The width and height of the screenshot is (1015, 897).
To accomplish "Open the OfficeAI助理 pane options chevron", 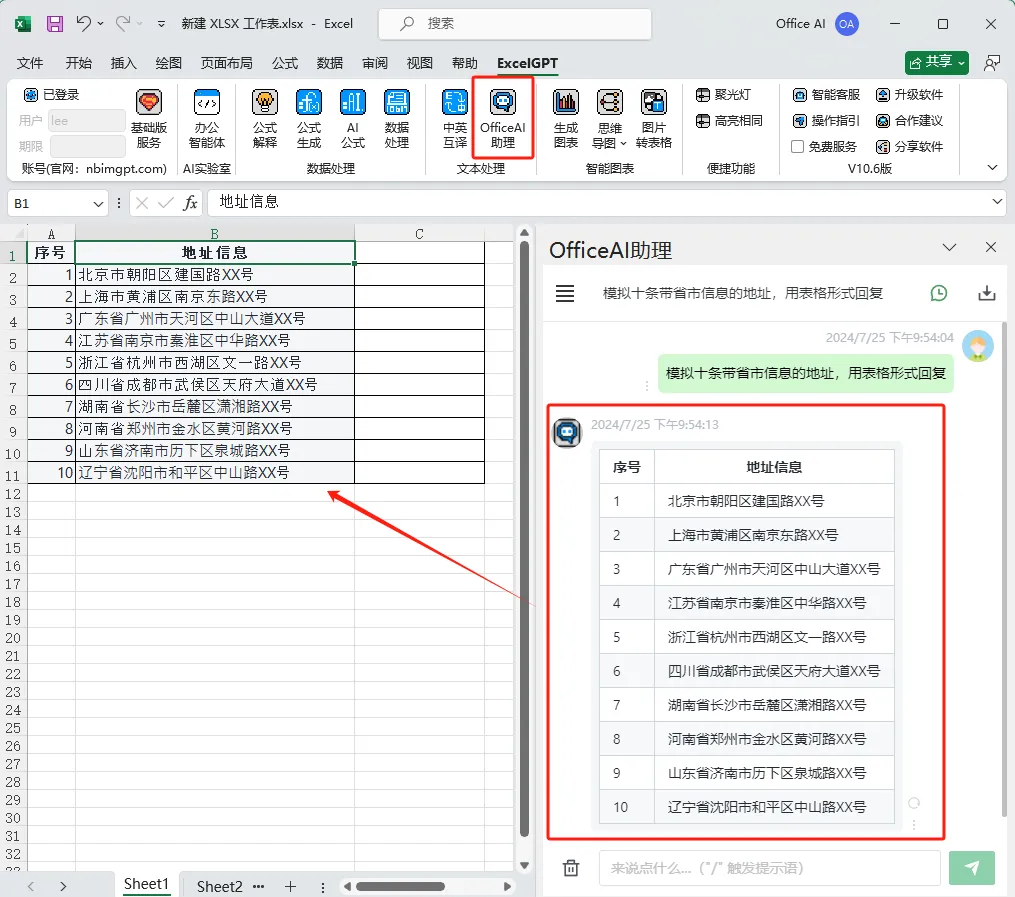I will (x=949, y=248).
